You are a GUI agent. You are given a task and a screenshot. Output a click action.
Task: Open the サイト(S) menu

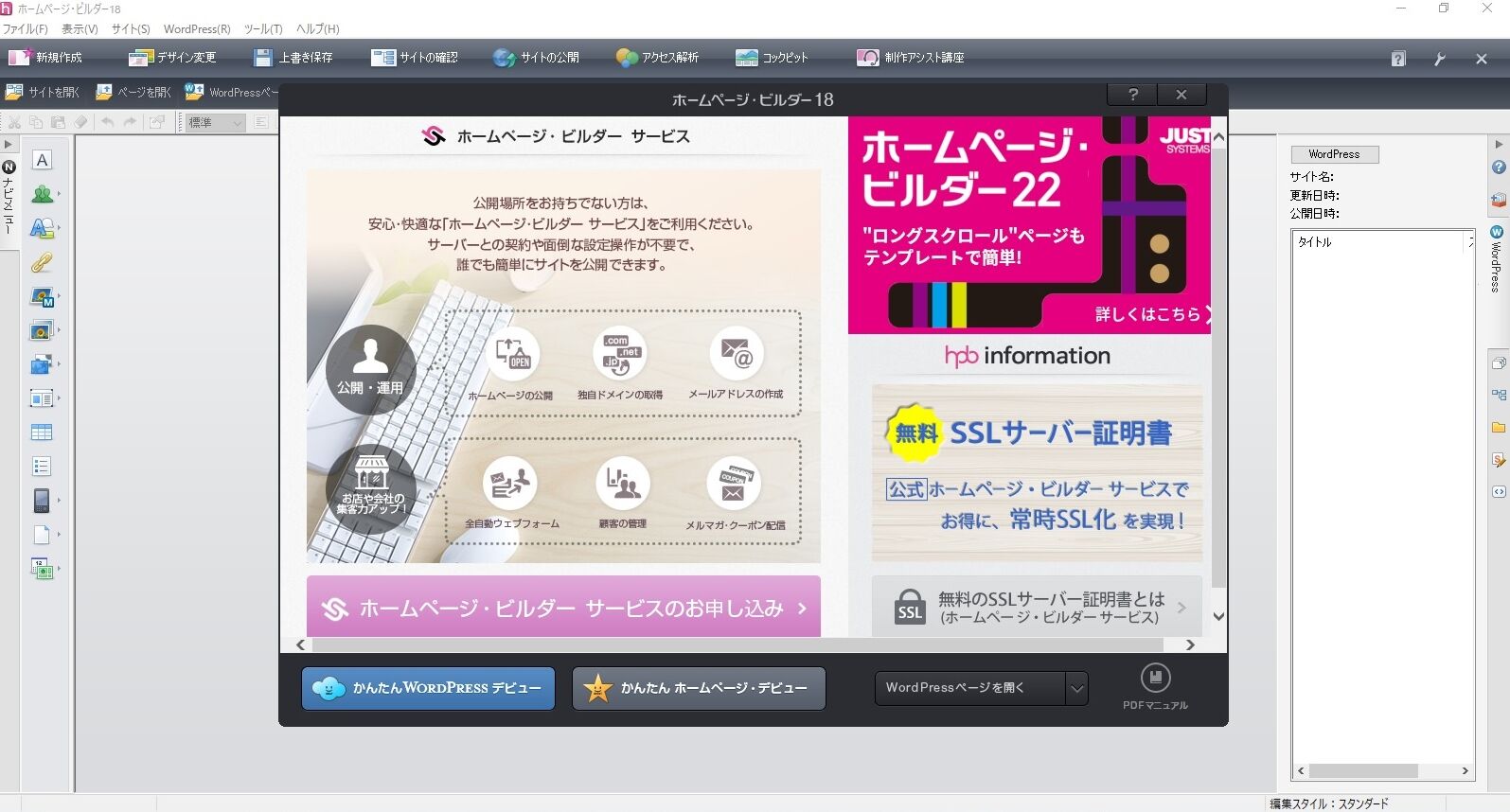point(131,29)
